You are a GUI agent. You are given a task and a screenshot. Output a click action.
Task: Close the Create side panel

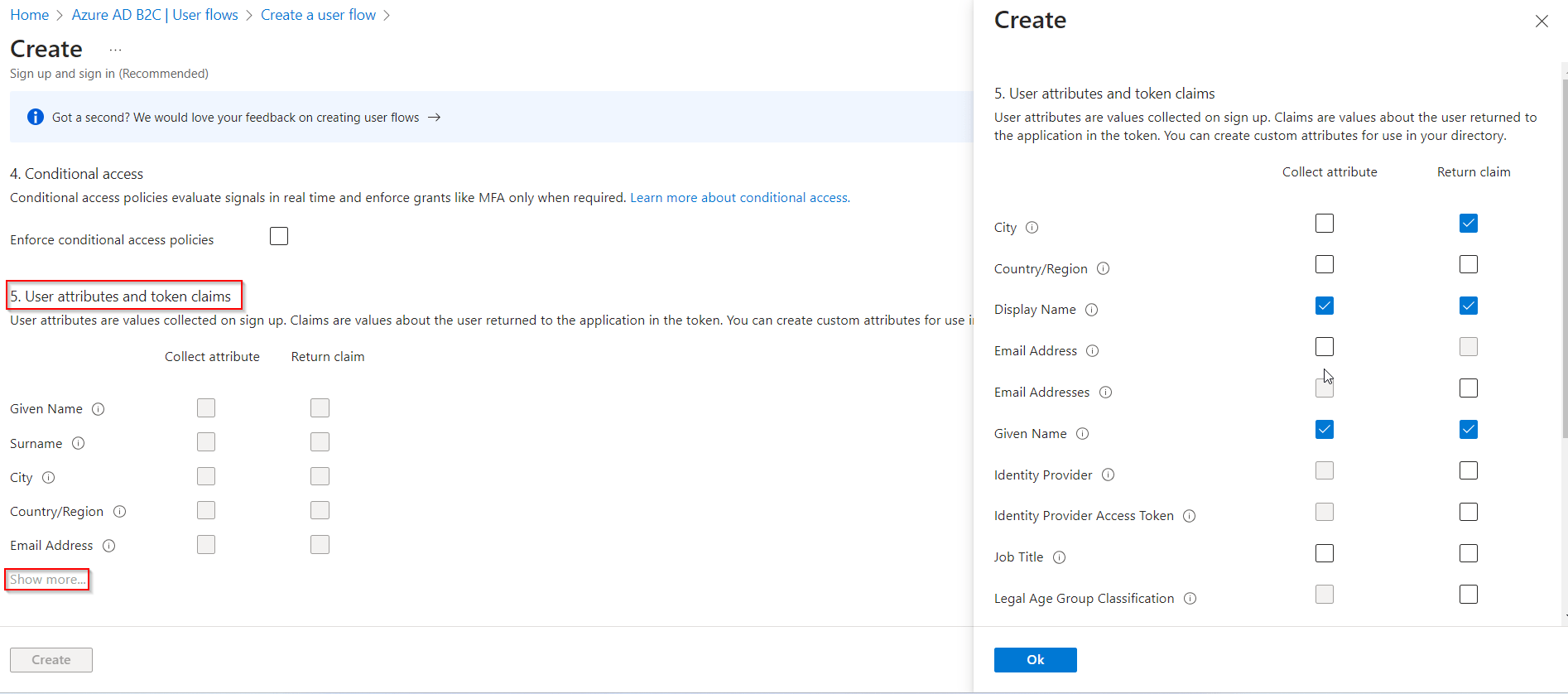point(1541,22)
